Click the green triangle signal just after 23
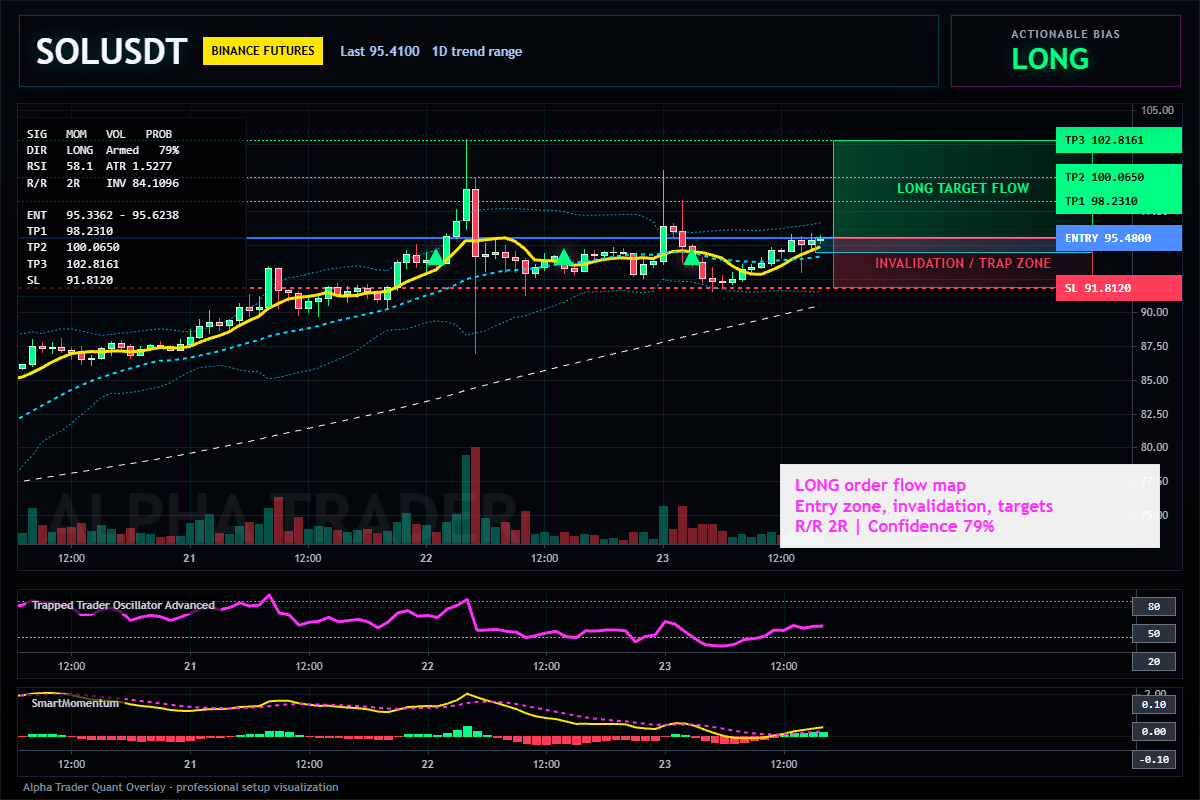The image size is (1200, 800). tap(691, 257)
